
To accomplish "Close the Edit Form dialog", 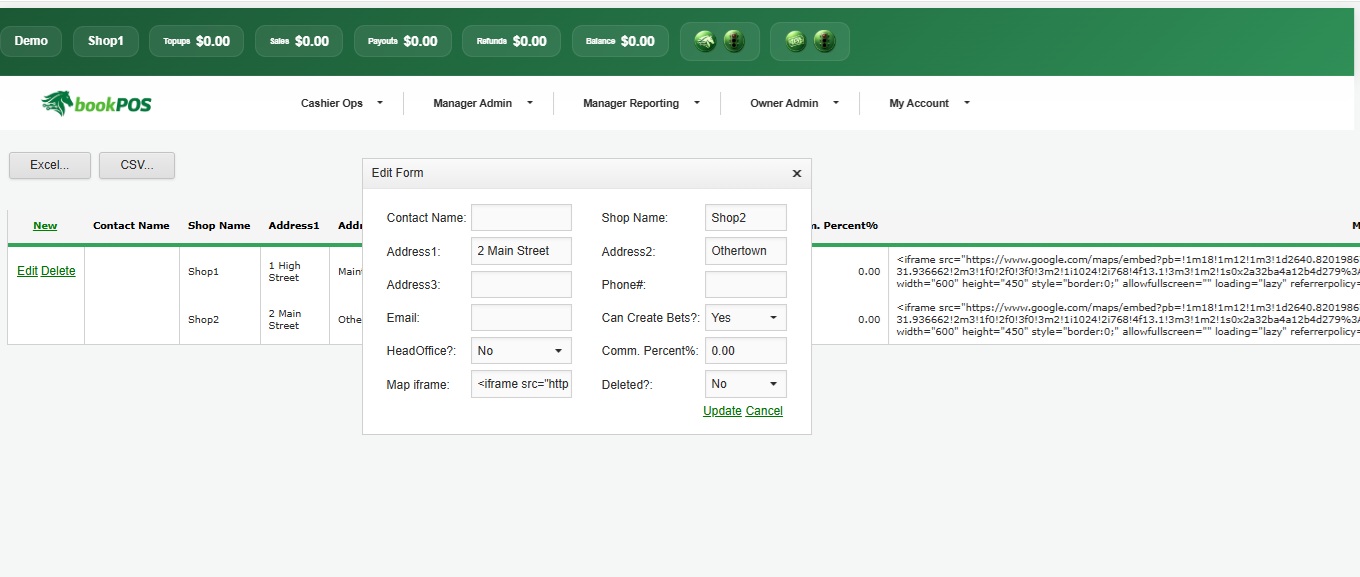I will (x=797, y=173).
